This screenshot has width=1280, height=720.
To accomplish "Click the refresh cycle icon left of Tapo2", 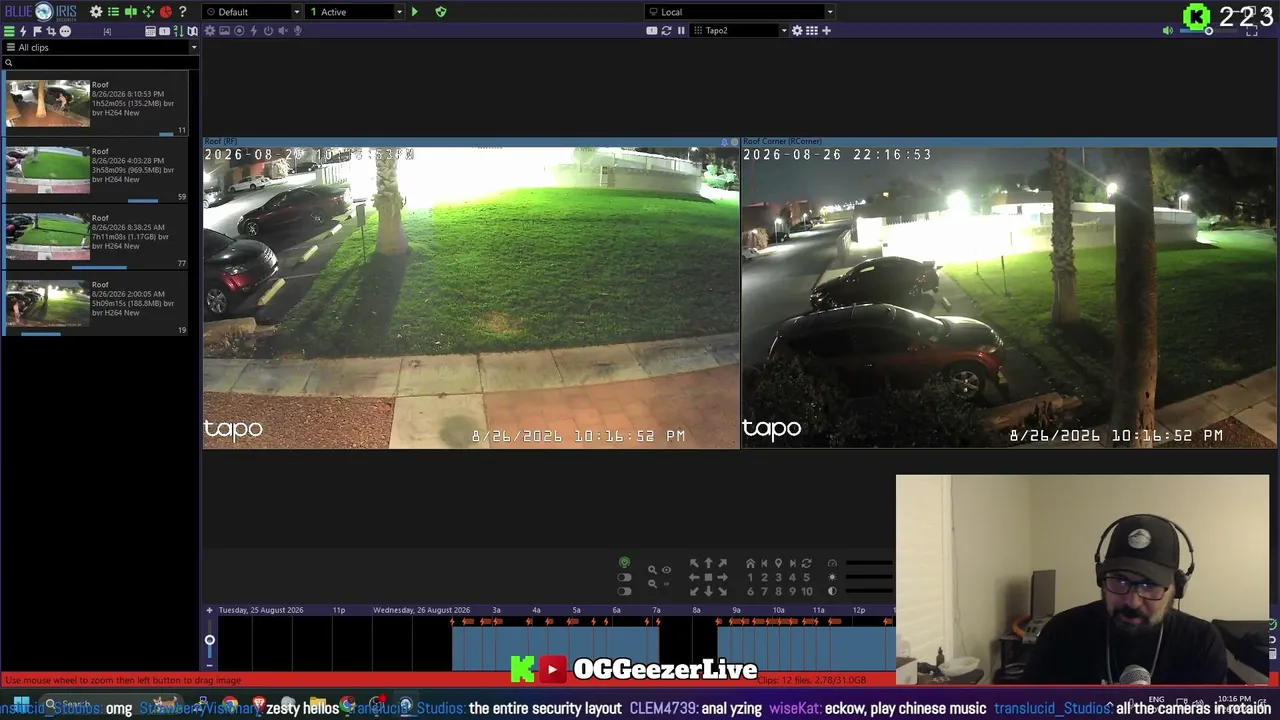I will pos(666,31).
